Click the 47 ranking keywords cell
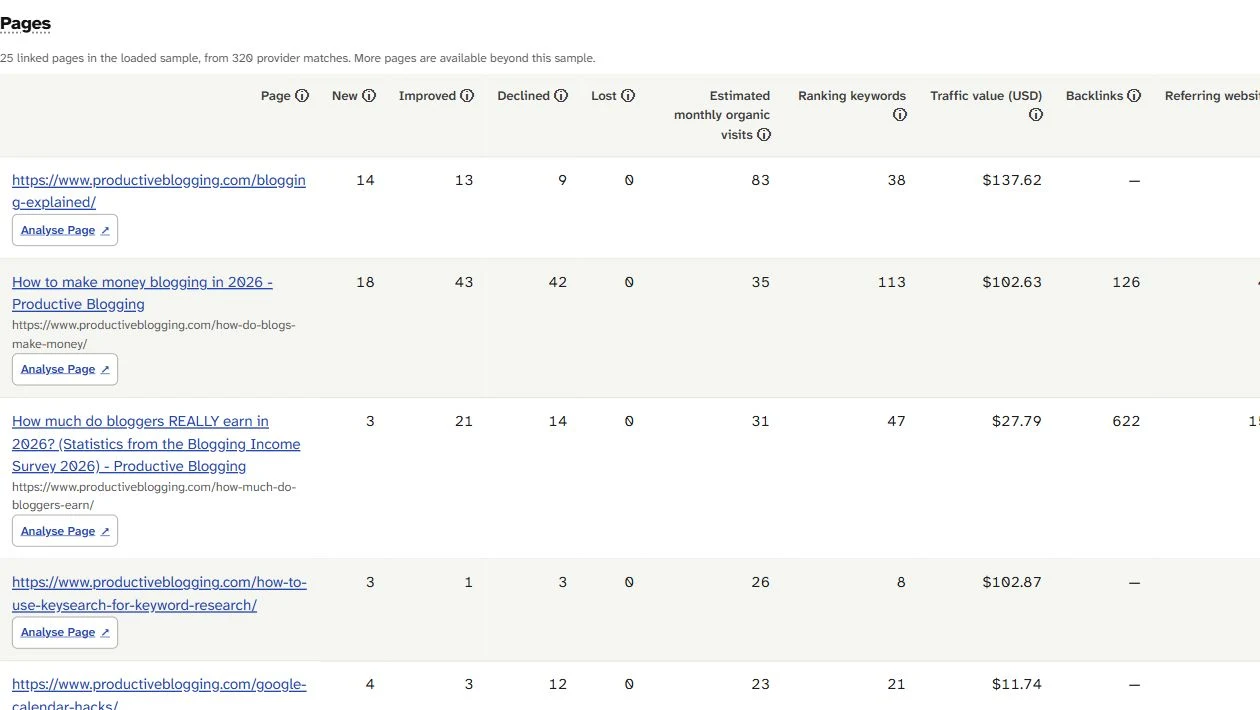The image size is (1260, 710). tap(896, 421)
